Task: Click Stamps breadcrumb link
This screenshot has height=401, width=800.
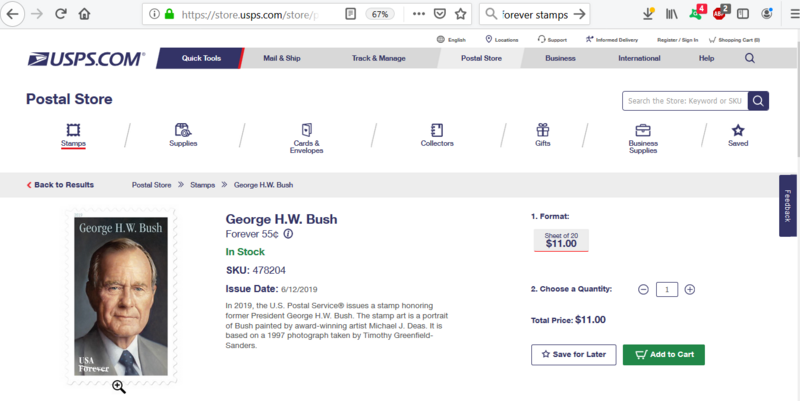Action: [203, 185]
